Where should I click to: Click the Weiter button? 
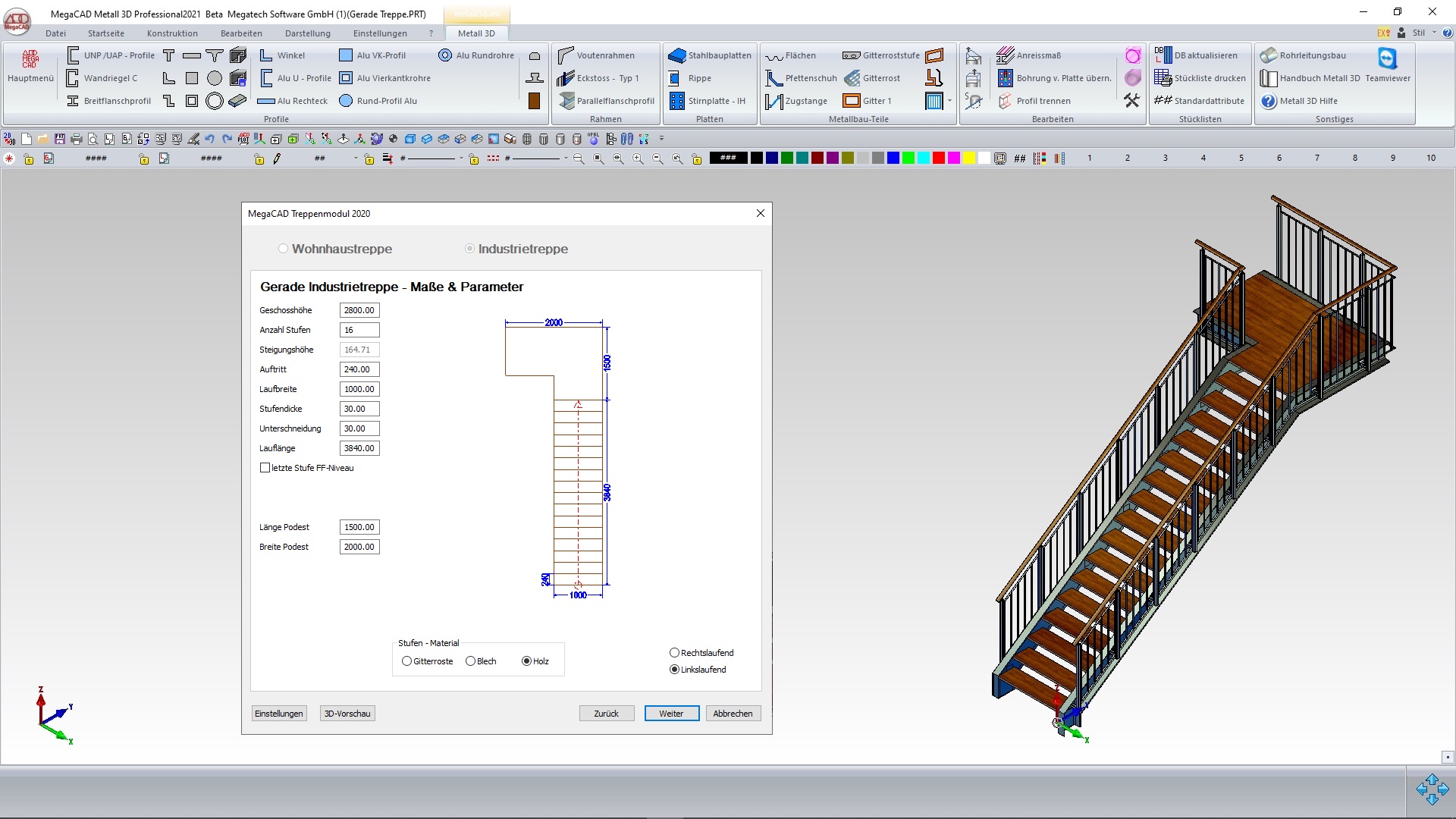pos(671,714)
